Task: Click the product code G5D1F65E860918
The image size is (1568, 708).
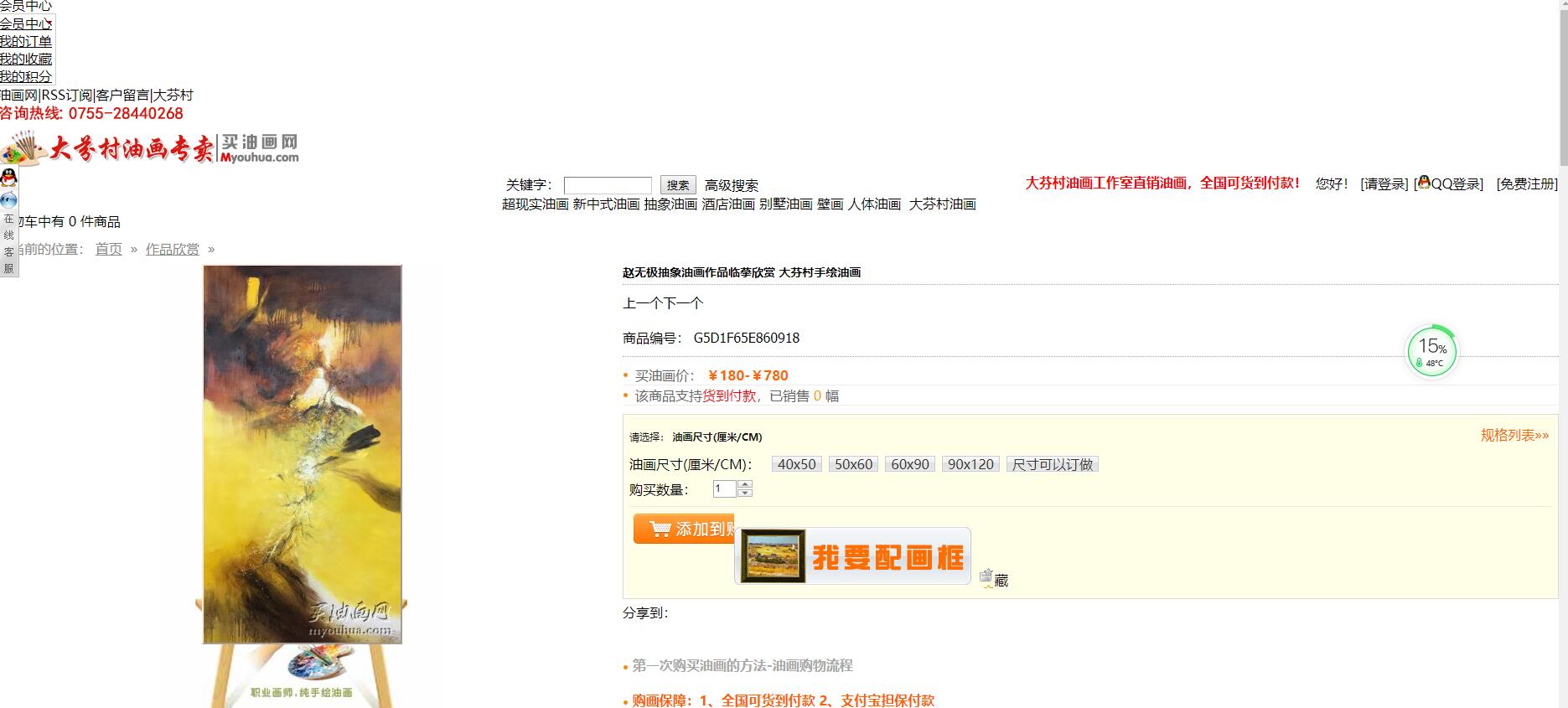Action: coord(747,338)
